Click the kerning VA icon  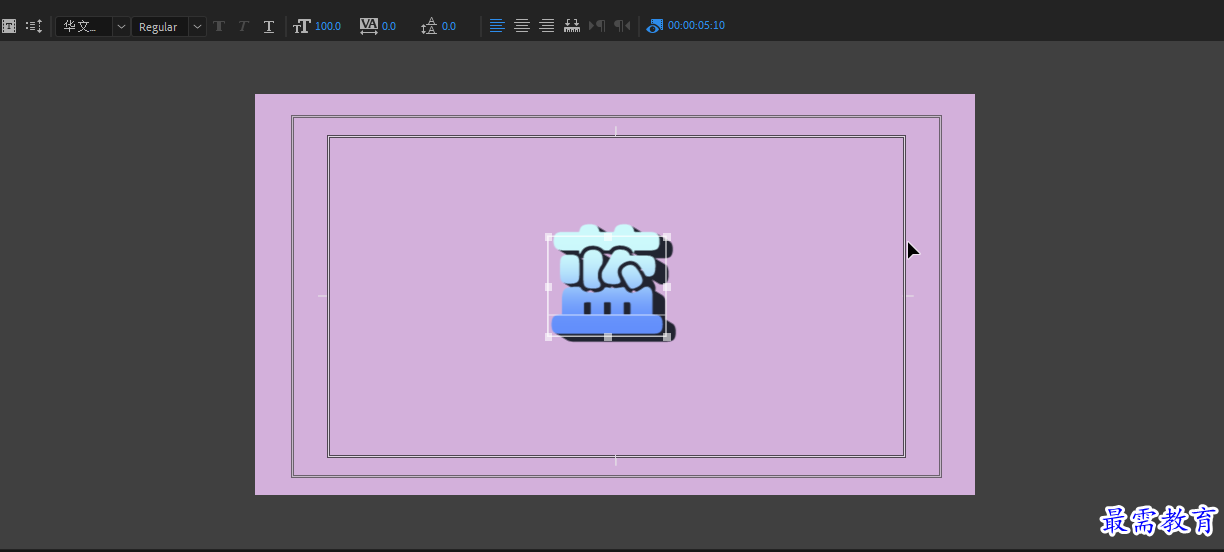point(369,26)
